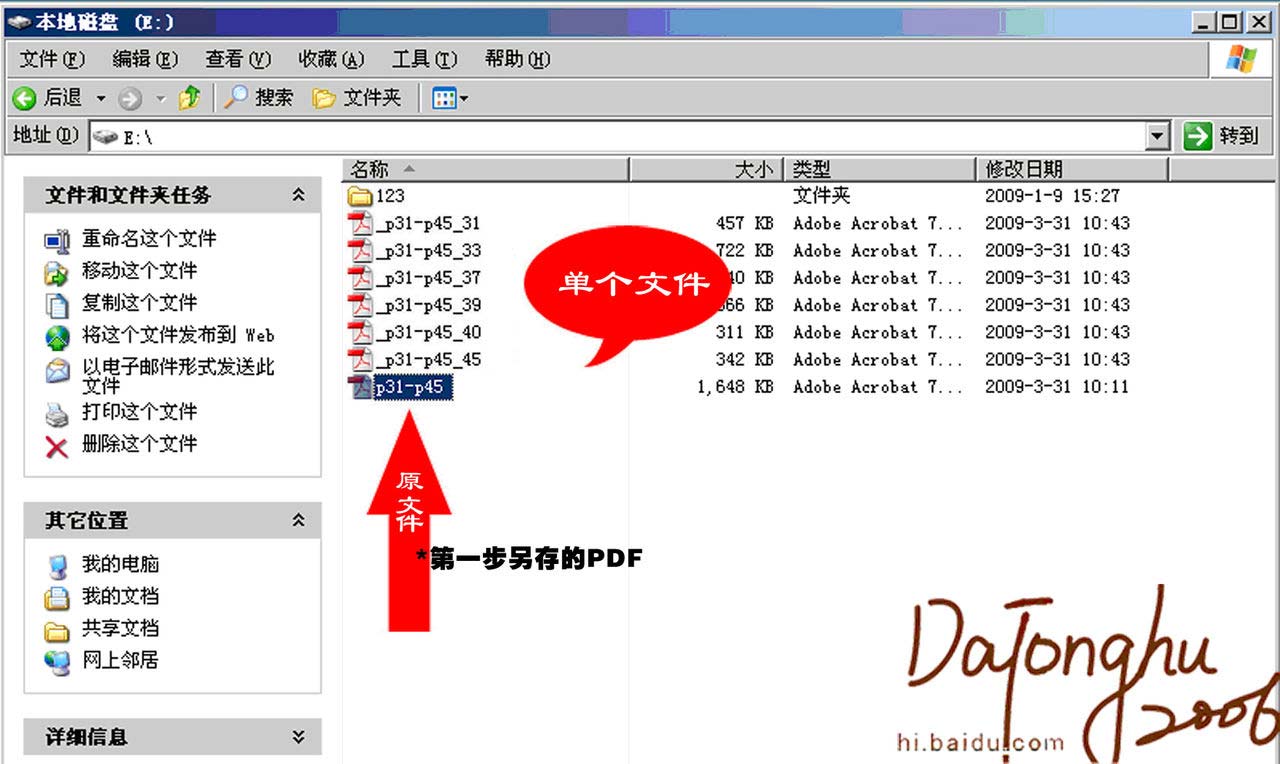Click icon of highlighted p31-p45 file

point(360,387)
